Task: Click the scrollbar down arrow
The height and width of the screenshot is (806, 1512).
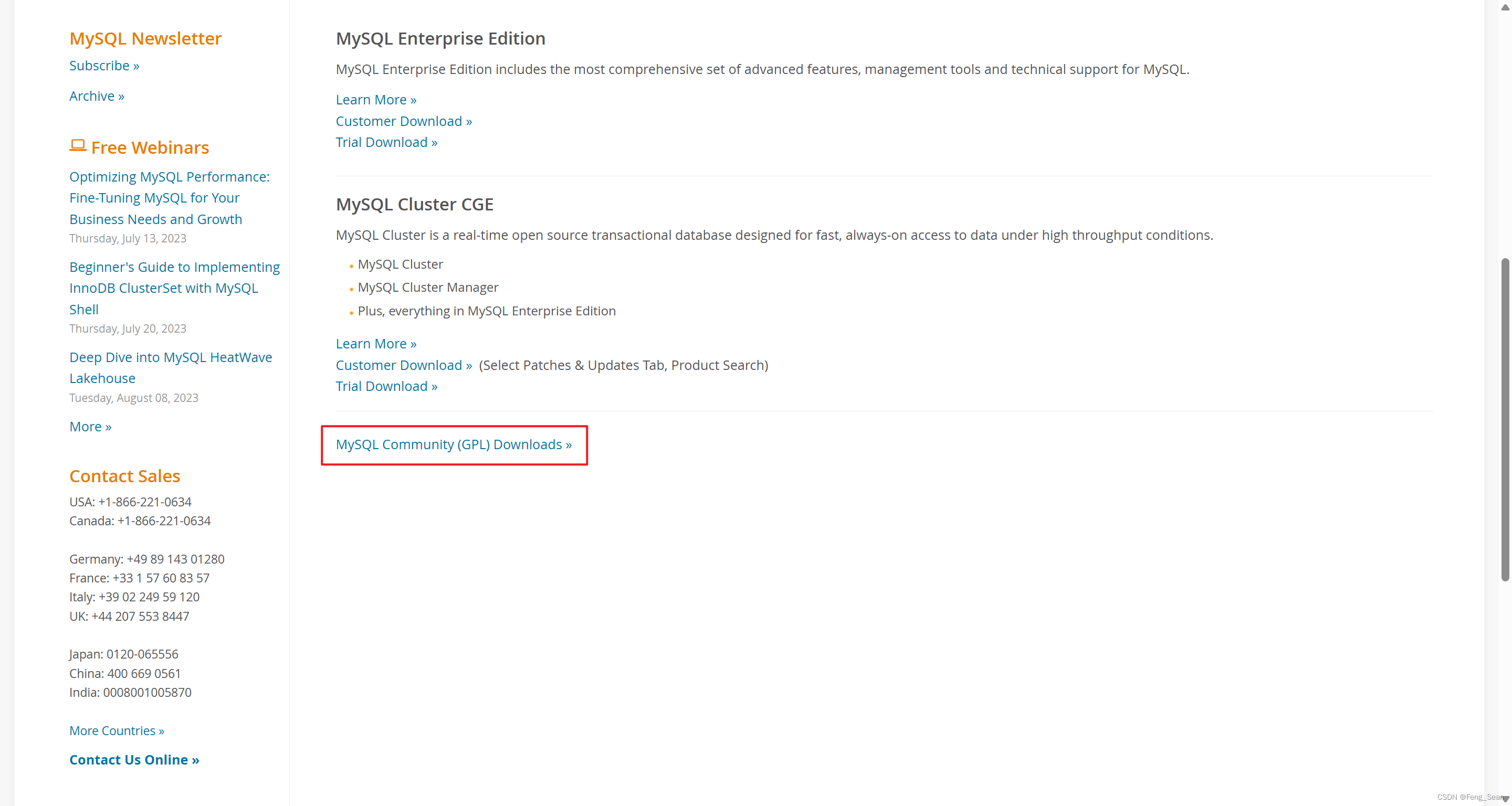Action: point(1505,799)
